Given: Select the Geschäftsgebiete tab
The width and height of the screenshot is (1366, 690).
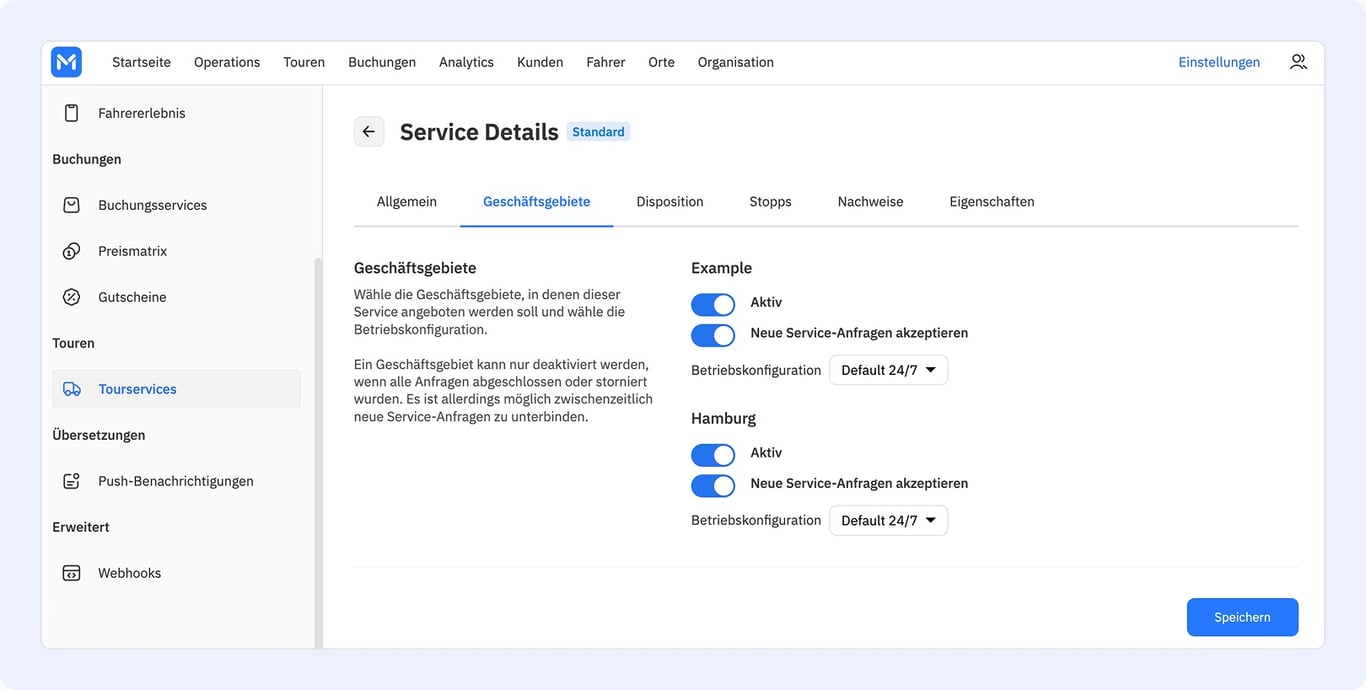Looking at the screenshot, I should point(537,202).
